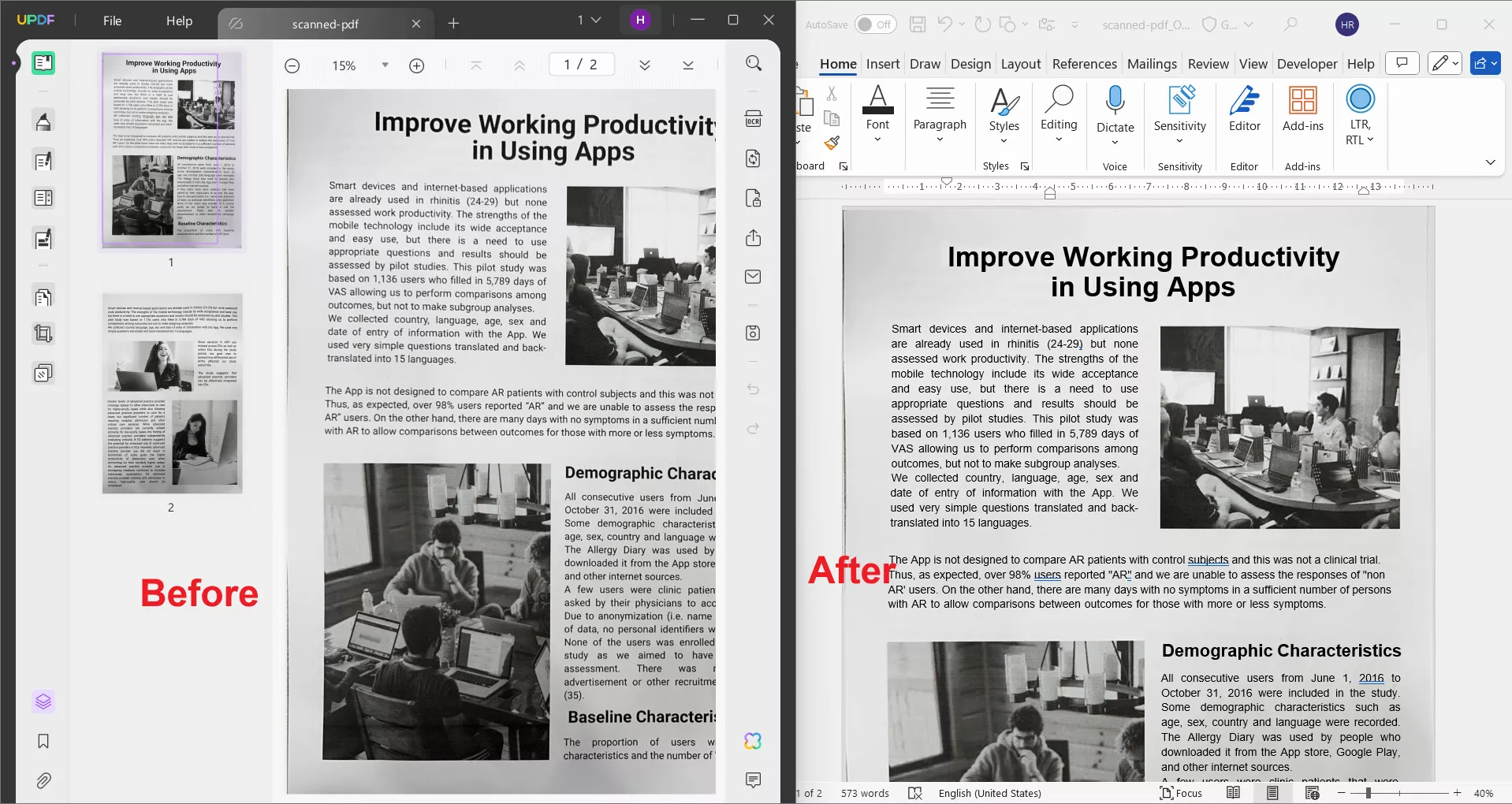Screen dimensions: 1512x804
Task: Open the Crop Pages tool in UPDF sidebar
Action: 43,334
